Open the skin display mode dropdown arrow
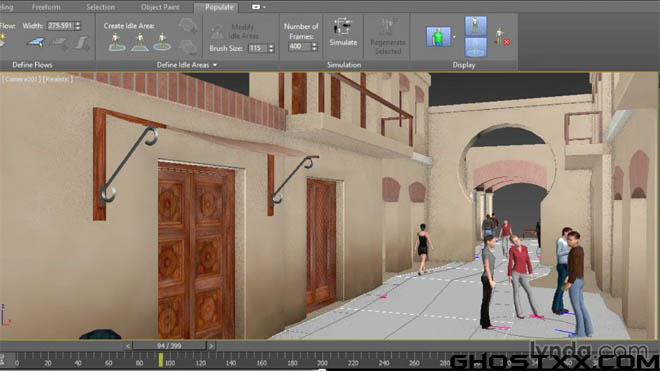The width and height of the screenshot is (660, 371). [454, 37]
